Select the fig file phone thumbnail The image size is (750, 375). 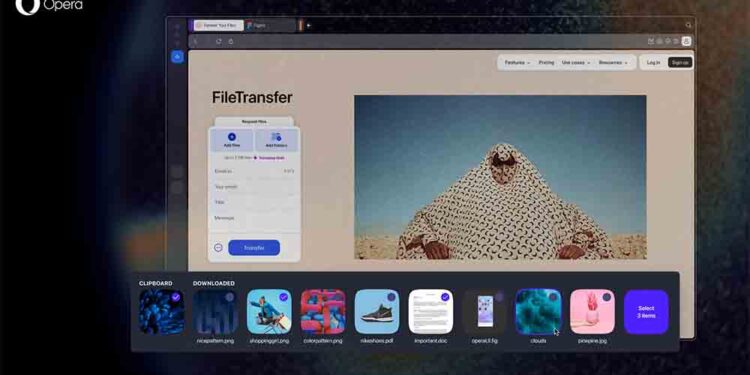pyautogui.click(x=485, y=312)
